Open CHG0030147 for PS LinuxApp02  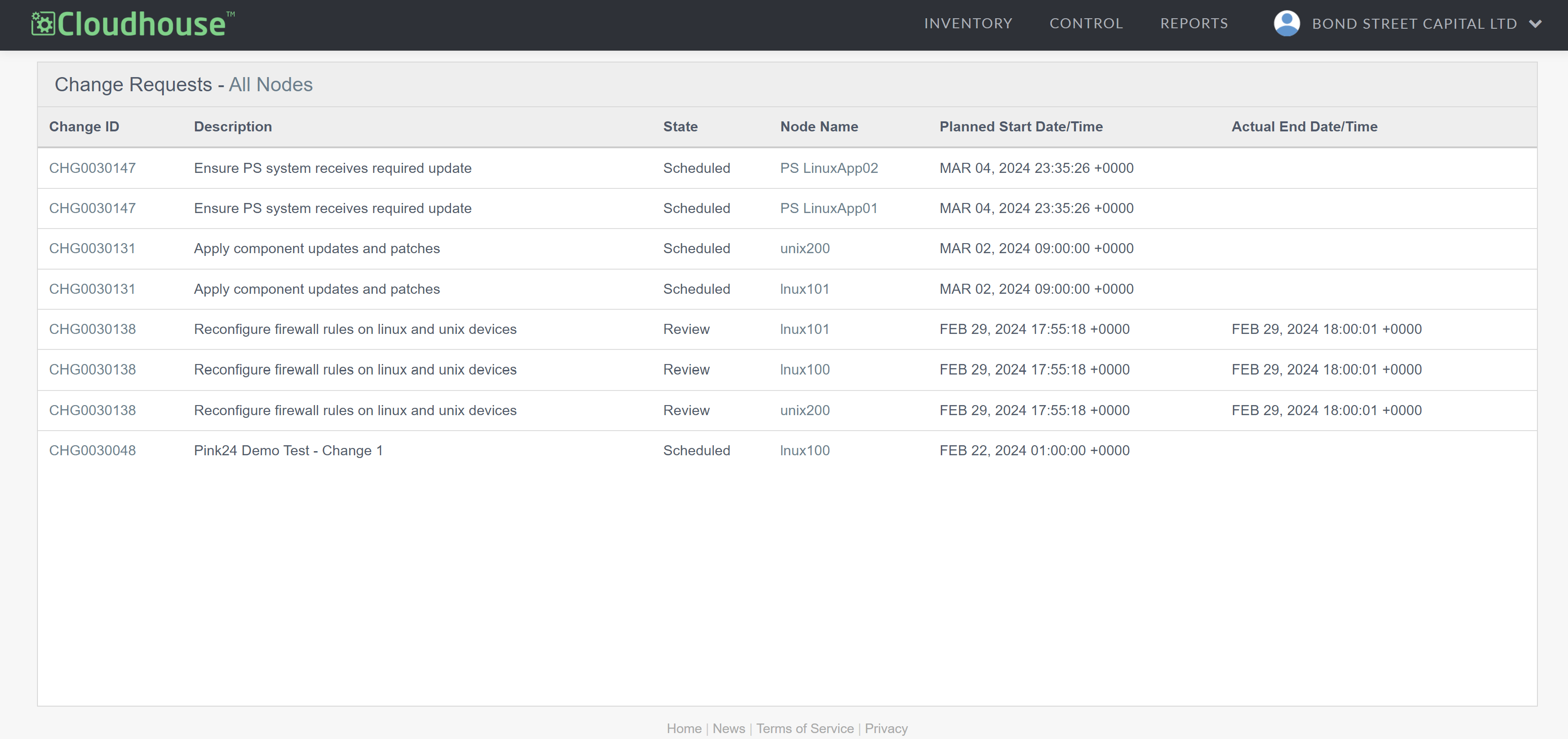93,168
